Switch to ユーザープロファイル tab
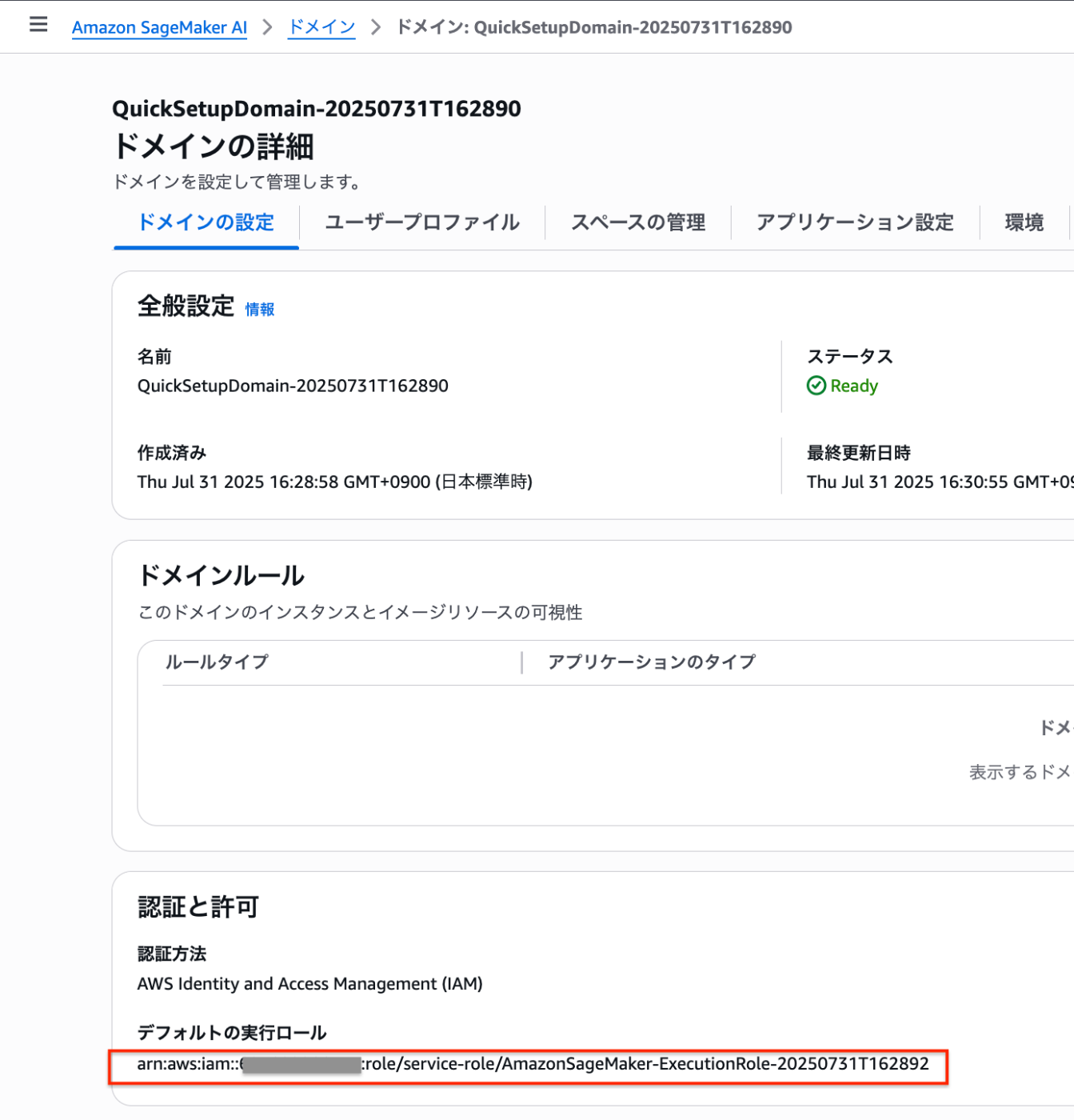The height and width of the screenshot is (1120, 1074). pyautogui.click(x=422, y=222)
